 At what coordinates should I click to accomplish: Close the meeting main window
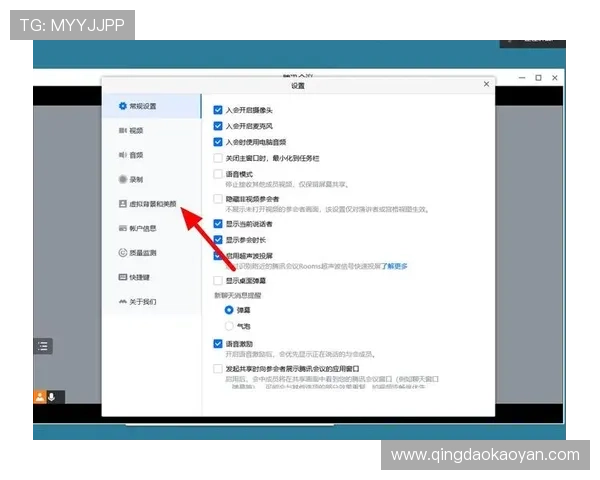[555, 78]
